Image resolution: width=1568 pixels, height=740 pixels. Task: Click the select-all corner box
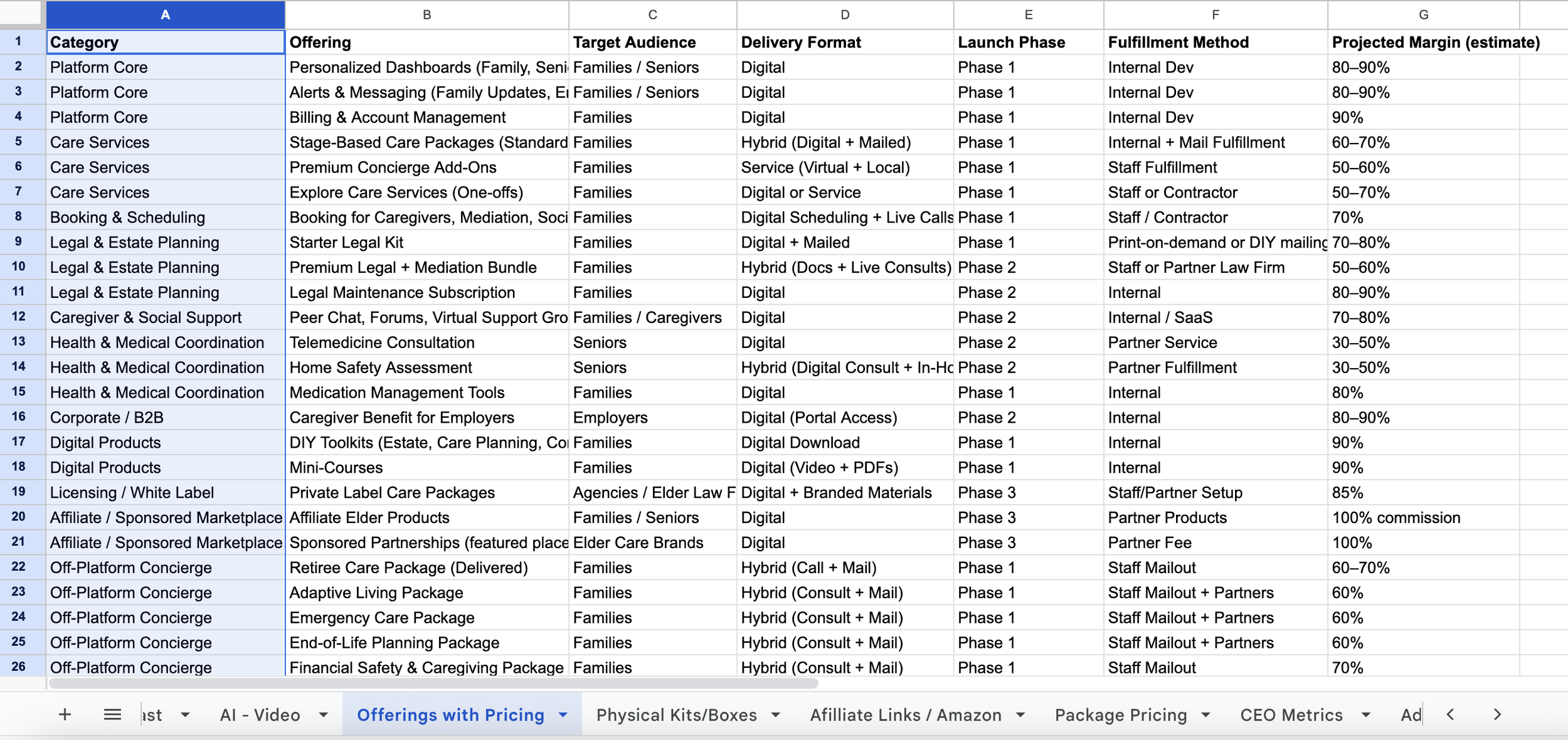[22, 14]
